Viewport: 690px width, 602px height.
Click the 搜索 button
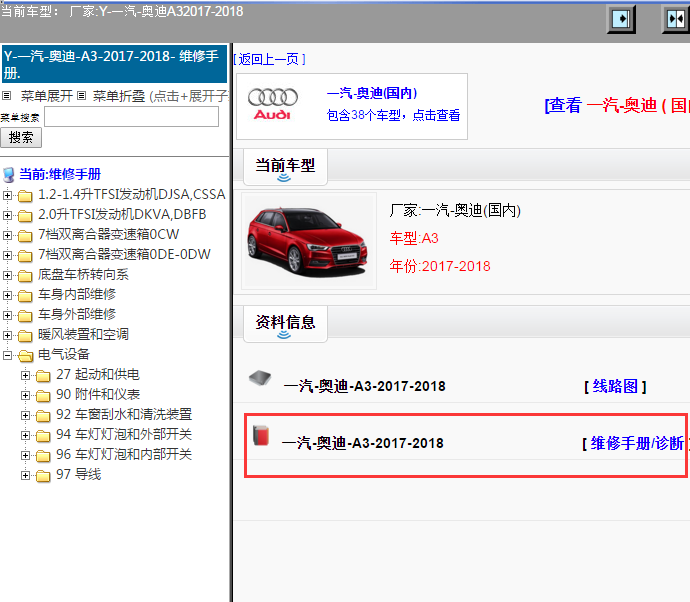coord(21,138)
